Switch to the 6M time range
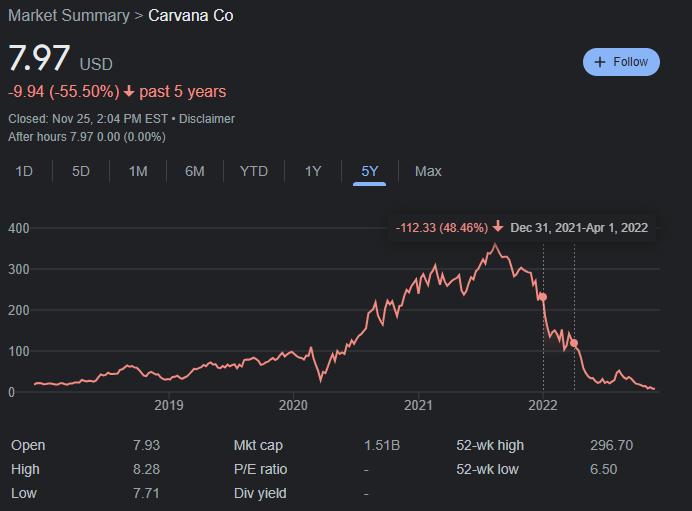 coord(195,171)
